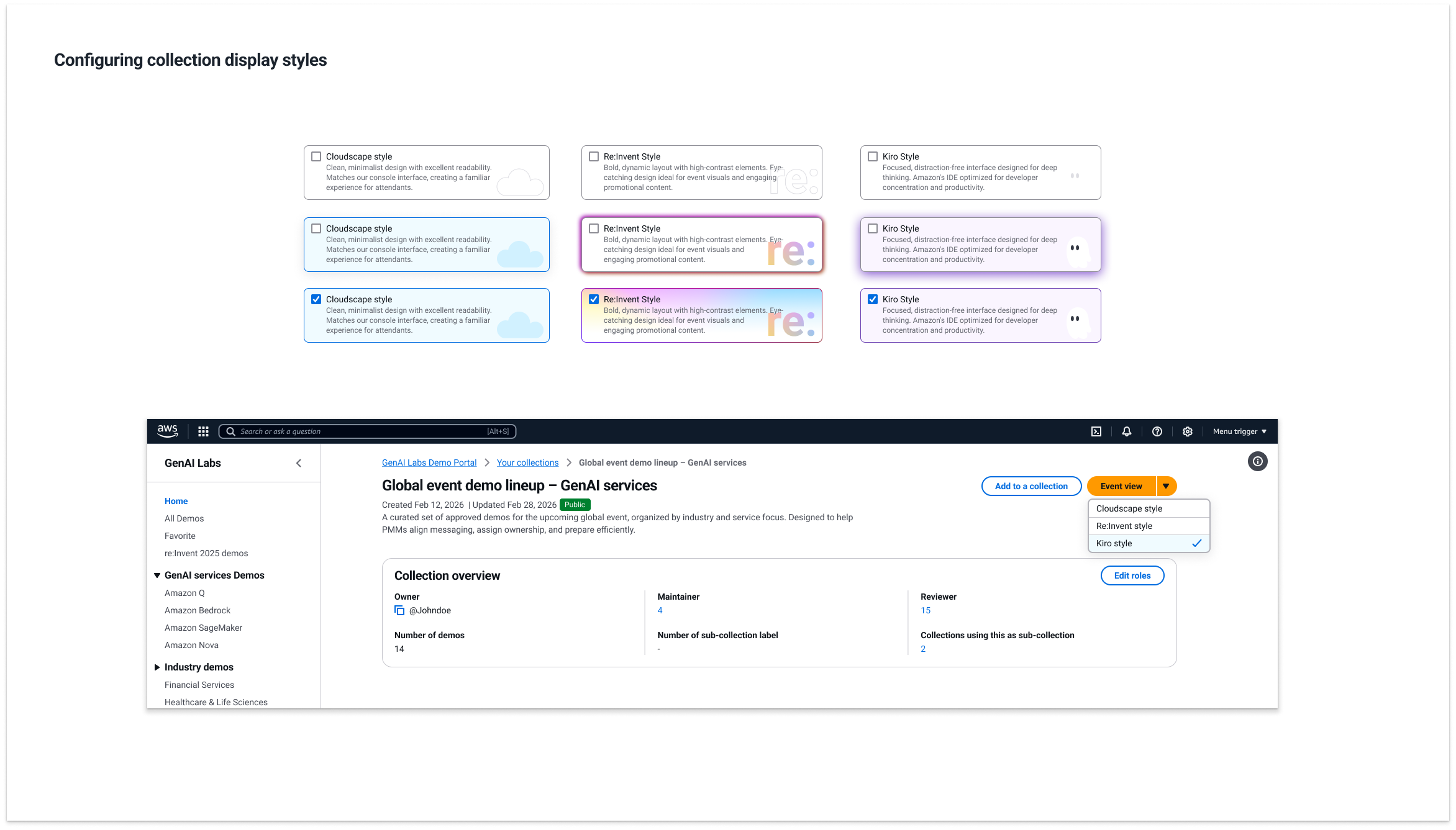The width and height of the screenshot is (1456, 830).
Task: Open the CloudShell terminal icon
Action: click(1096, 431)
